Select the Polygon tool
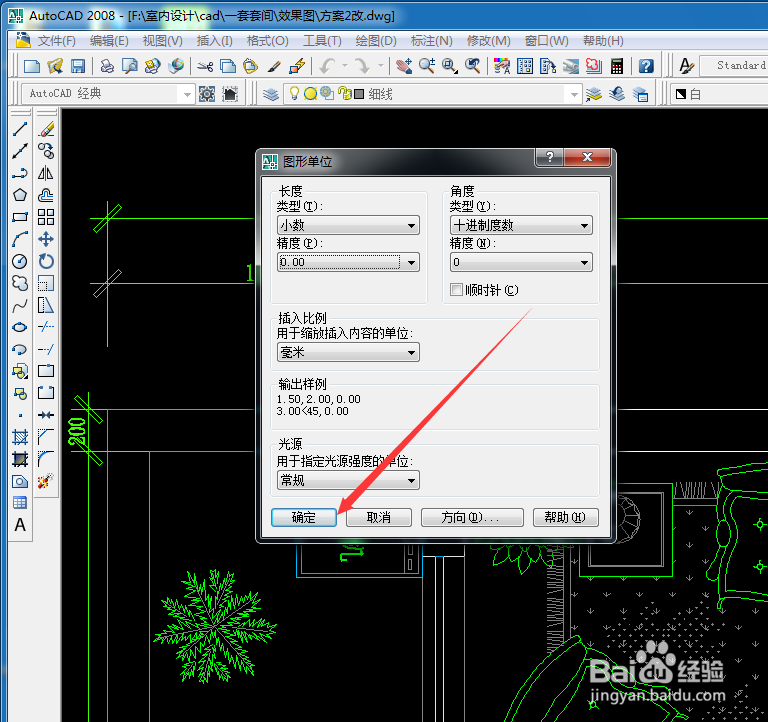Viewport: 768px width, 722px height. (20, 195)
